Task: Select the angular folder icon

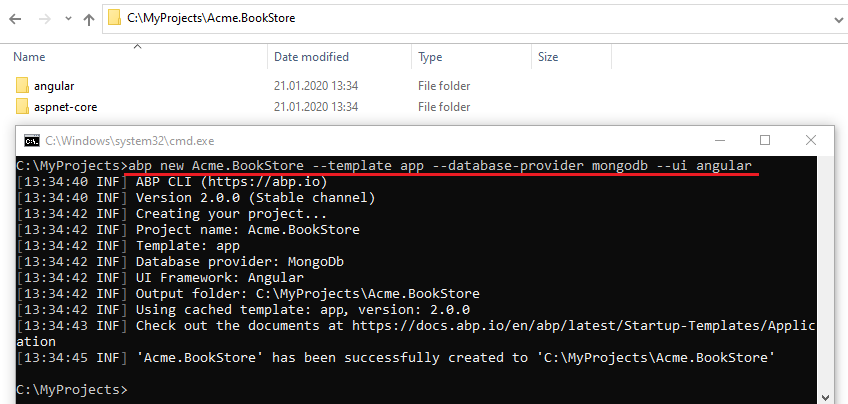Action: pyautogui.click(x=24, y=86)
